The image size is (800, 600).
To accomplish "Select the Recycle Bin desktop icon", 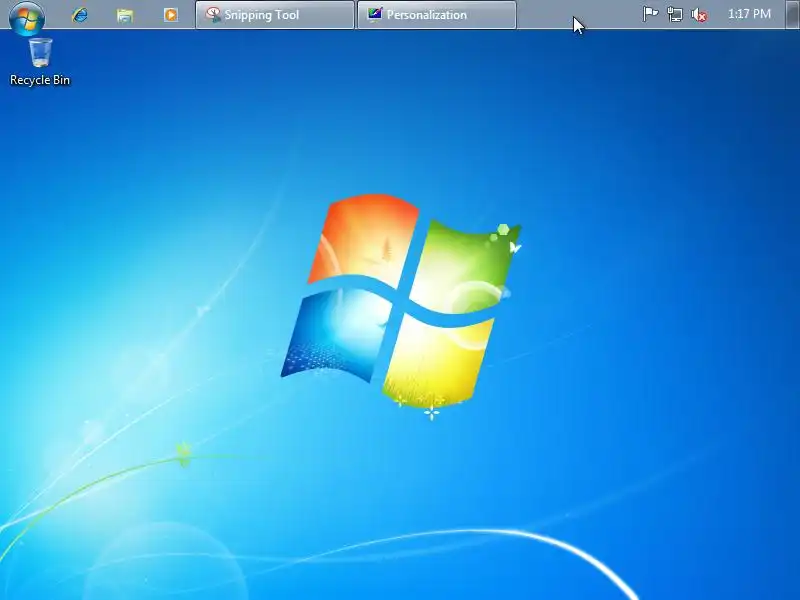I will click(40, 62).
